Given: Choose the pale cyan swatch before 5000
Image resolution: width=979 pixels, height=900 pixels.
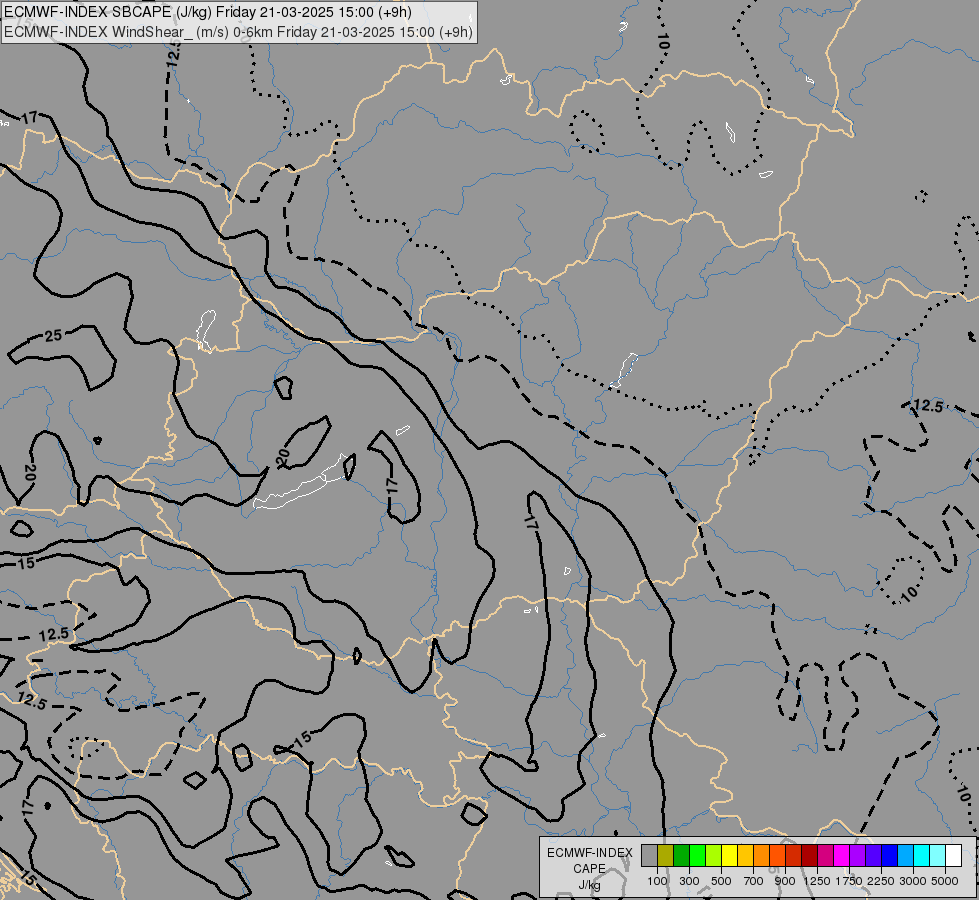Looking at the screenshot, I should click(937, 855).
